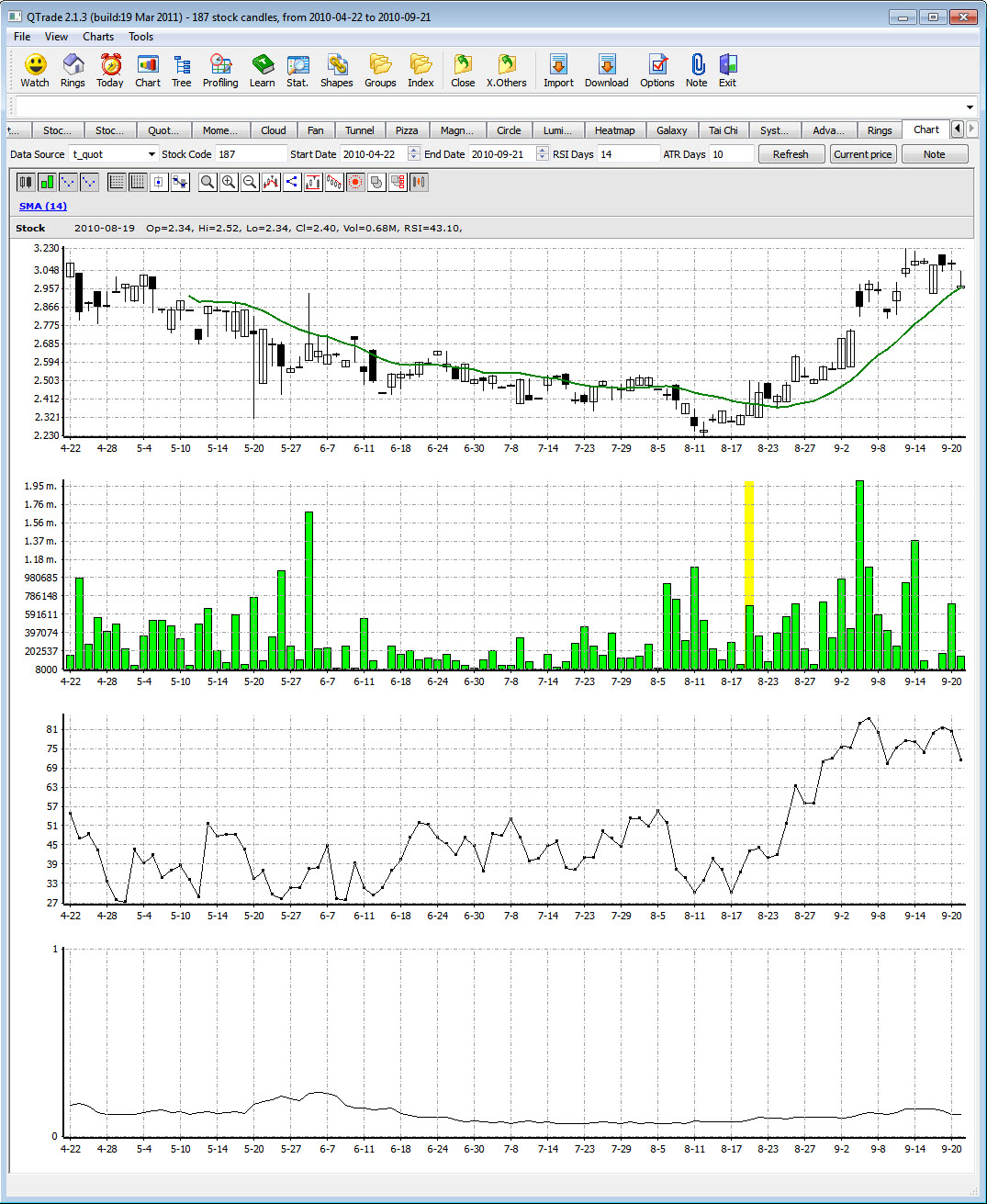
Task: Click the Refresh button
Action: (791, 153)
